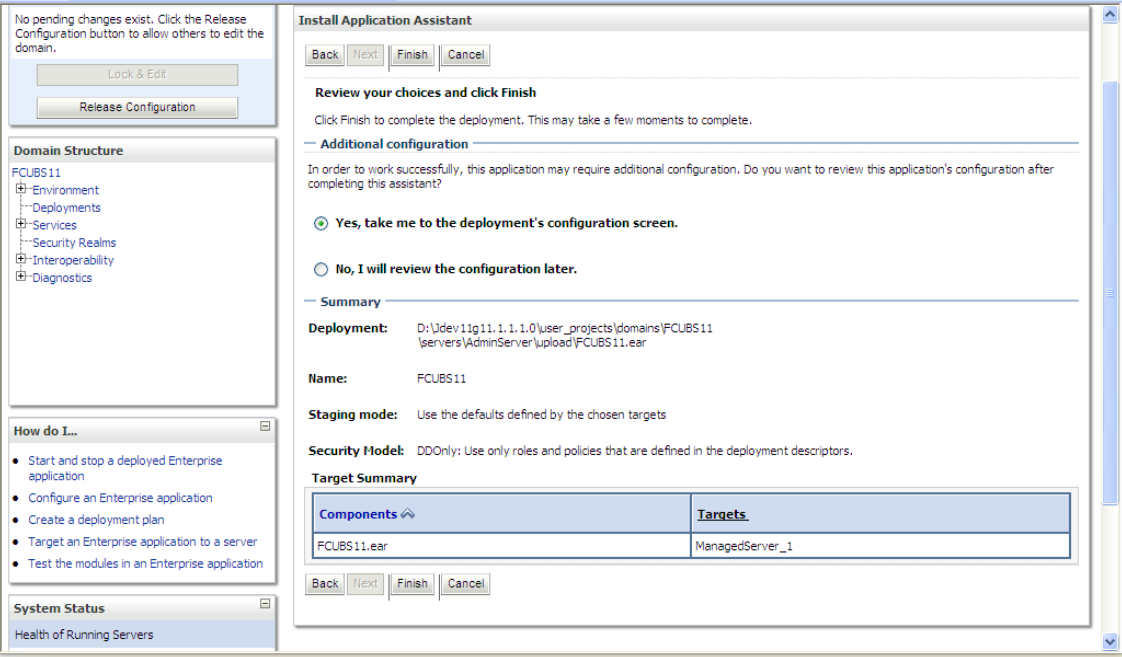Click the Release Configuration button
This screenshot has width=1122, height=657.
tap(136, 107)
